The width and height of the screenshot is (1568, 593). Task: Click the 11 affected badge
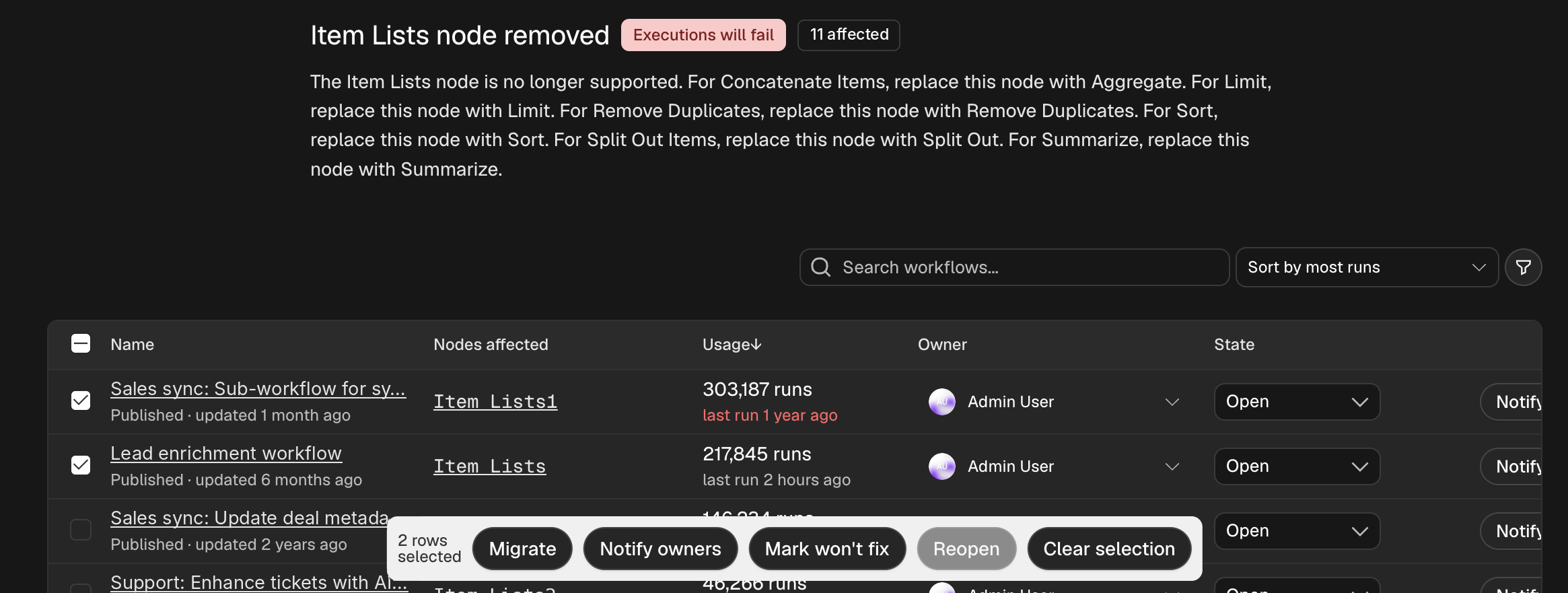point(849,35)
